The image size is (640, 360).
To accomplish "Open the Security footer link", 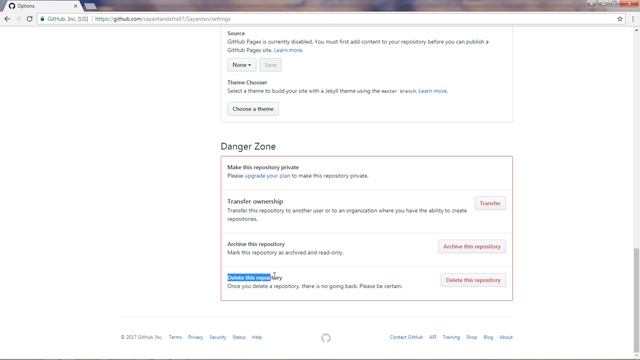I will pyautogui.click(x=217, y=337).
